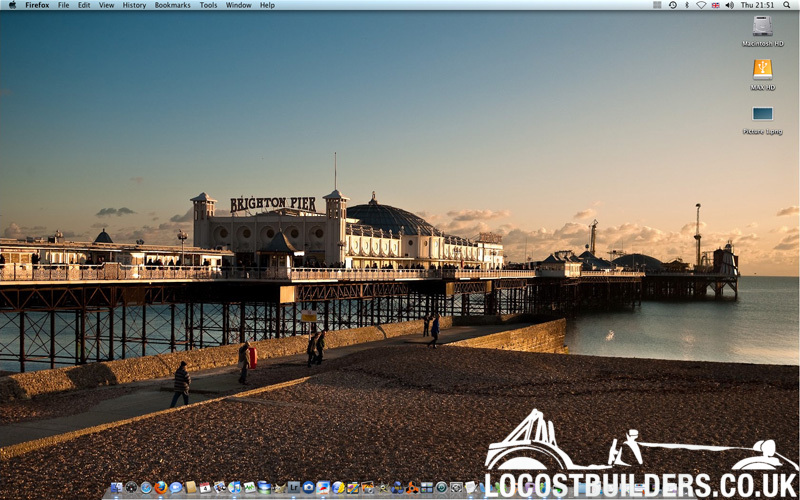
Task: Open Finder from the Dock
Action: pyautogui.click(x=117, y=488)
